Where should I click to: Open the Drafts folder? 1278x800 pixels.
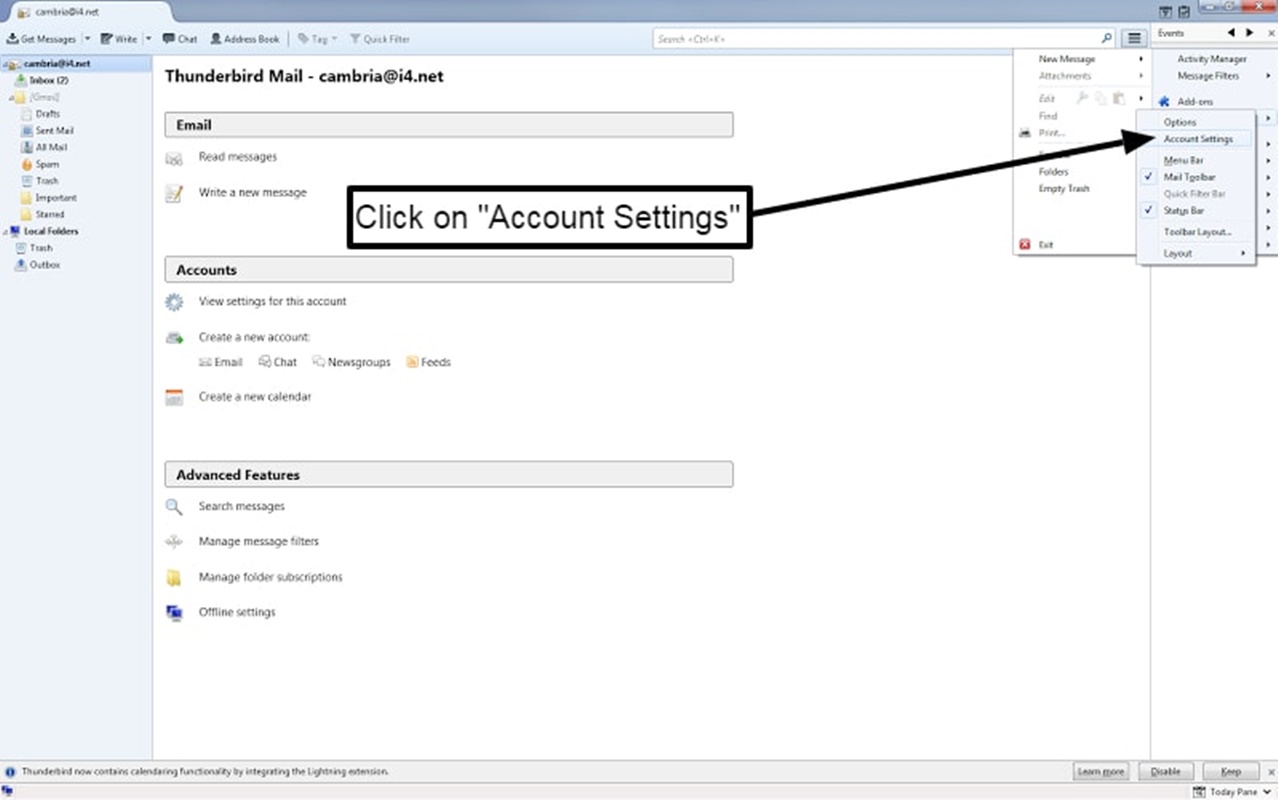pos(48,114)
